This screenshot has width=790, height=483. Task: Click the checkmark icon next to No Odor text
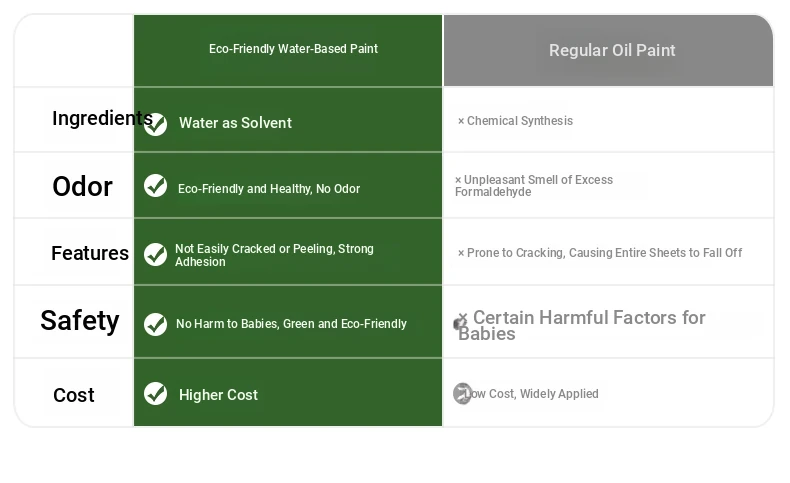coord(155,186)
